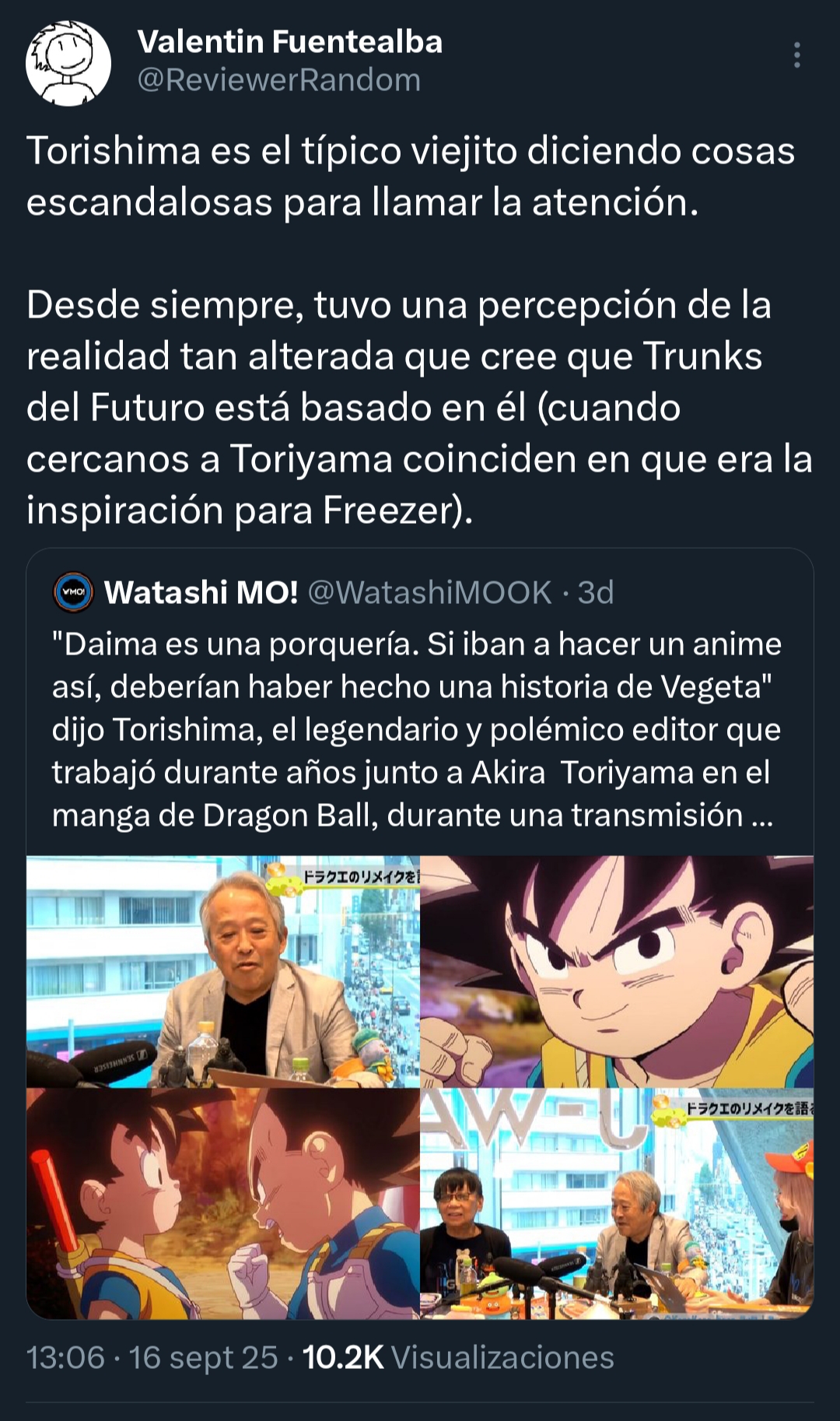Screen dimensions: 840x1421
Task: Tap the Watashi MO! account avatar
Action: [x=73, y=593]
